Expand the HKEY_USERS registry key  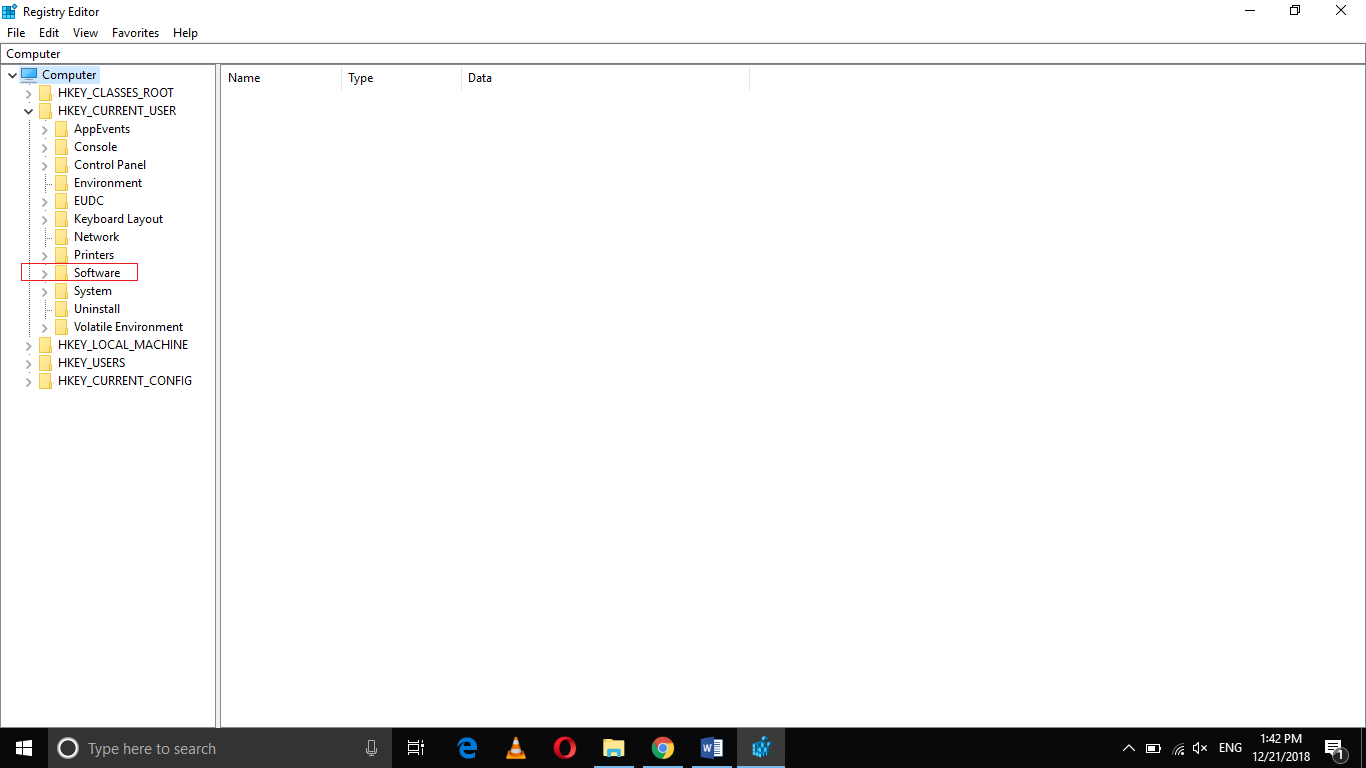click(x=28, y=362)
